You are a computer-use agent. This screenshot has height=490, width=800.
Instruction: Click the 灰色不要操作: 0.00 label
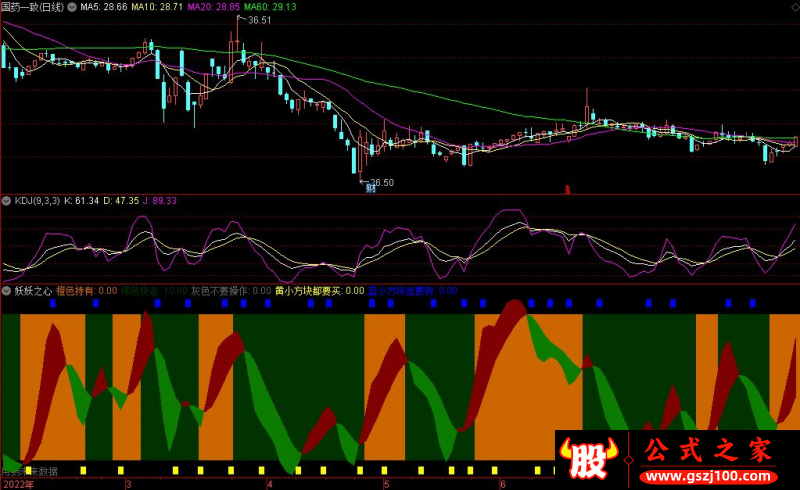pyautogui.click(x=231, y=291)
